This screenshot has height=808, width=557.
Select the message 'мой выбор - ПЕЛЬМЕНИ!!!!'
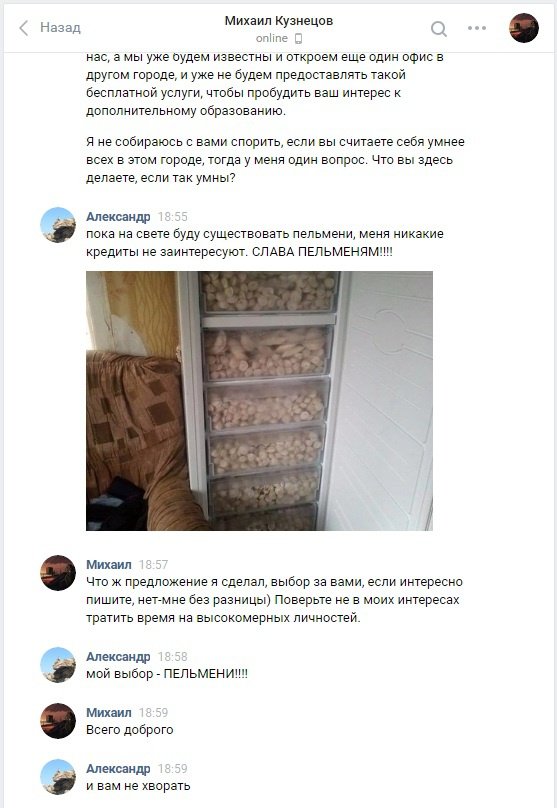[x=167, y=674]
